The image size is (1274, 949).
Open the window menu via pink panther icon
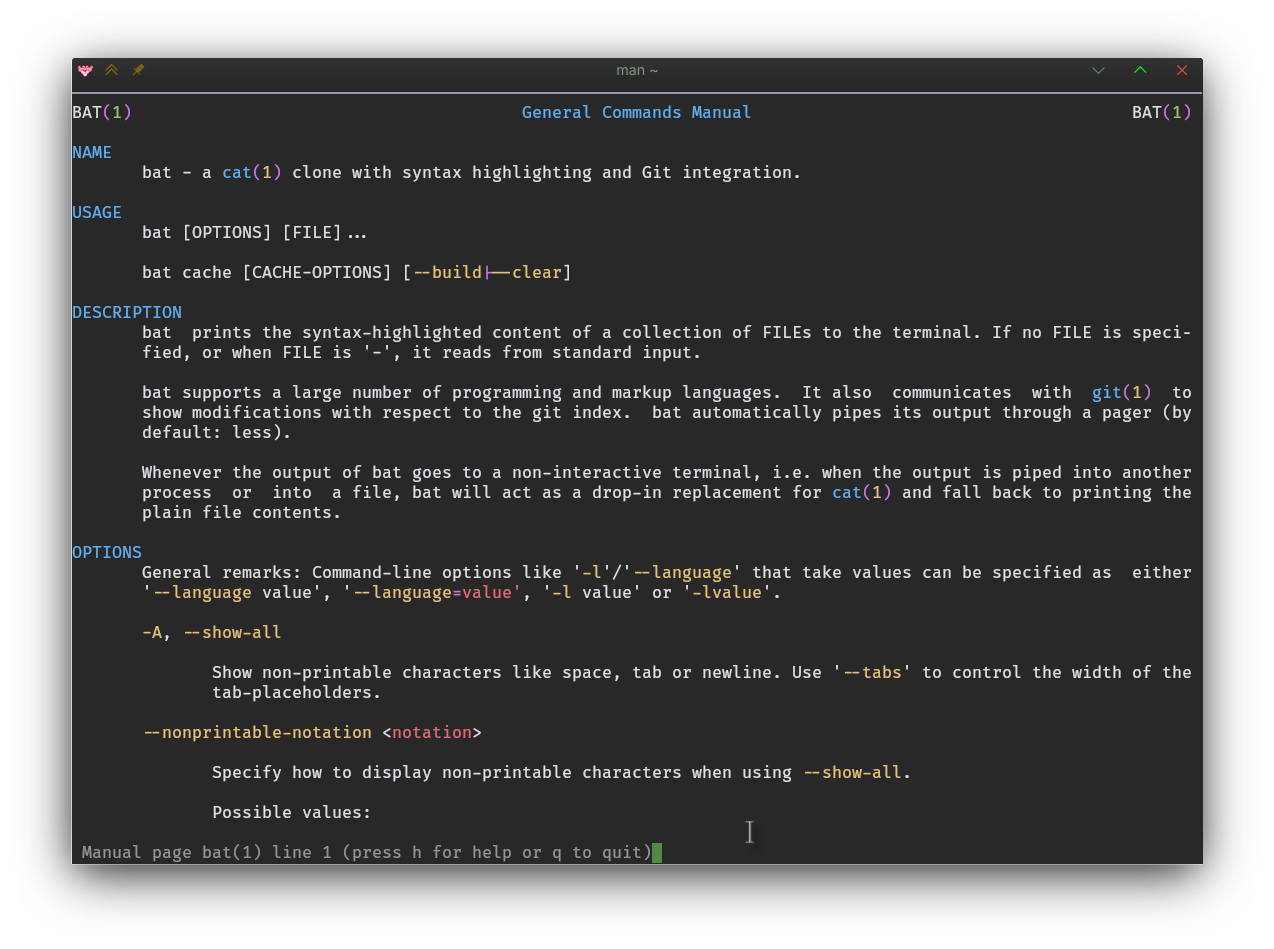[x=85, y=70]
